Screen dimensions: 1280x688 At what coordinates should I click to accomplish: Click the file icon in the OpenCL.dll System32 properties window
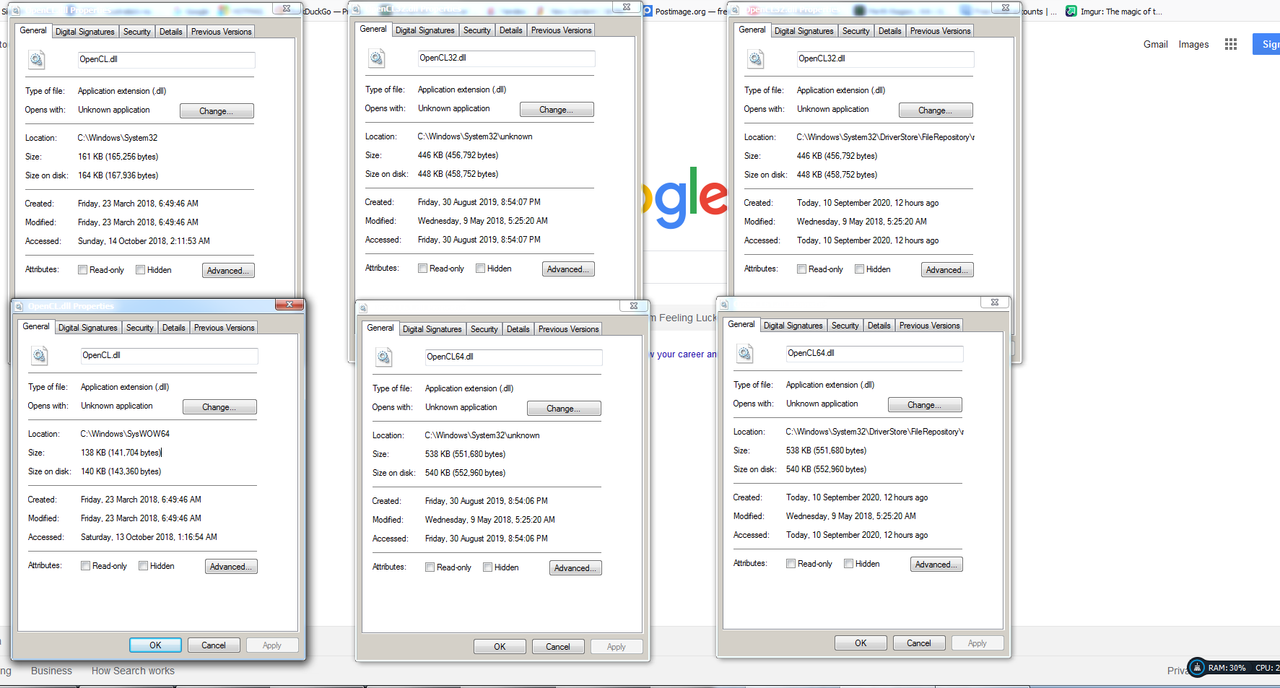tap(37, 60)
